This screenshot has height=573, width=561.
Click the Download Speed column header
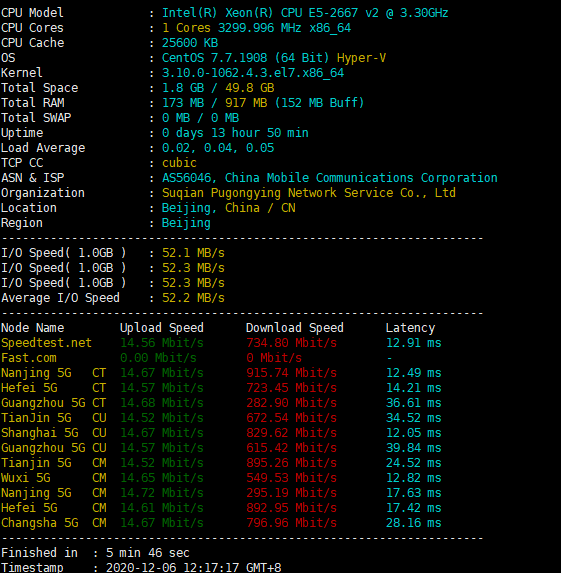click(x=295, y=327)
